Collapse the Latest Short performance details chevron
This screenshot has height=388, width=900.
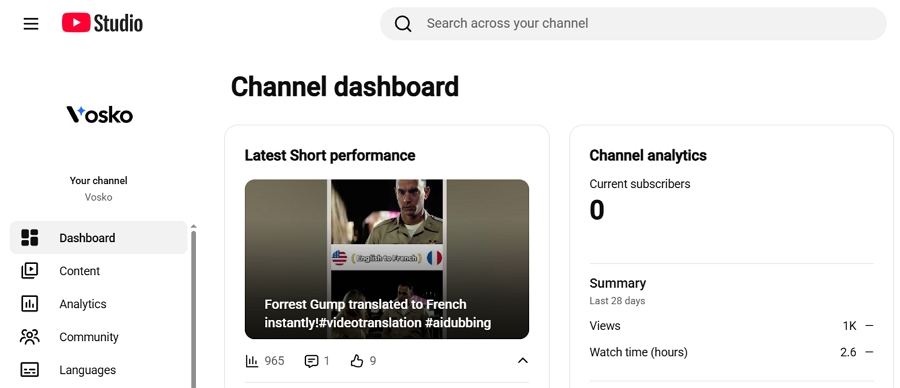click(x=522, y=360)
